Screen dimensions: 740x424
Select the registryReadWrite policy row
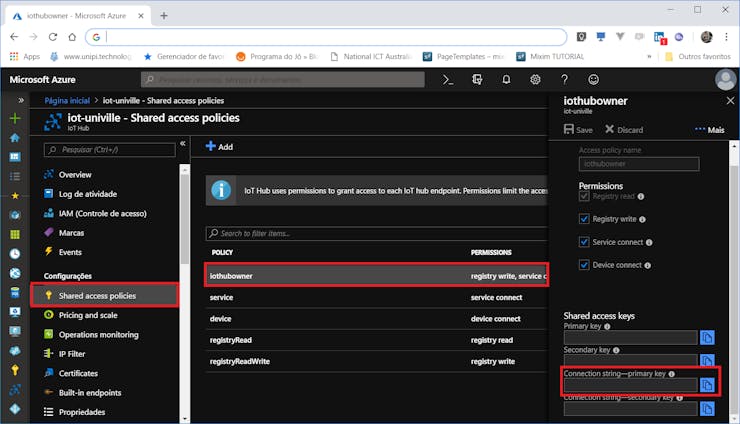376,361
